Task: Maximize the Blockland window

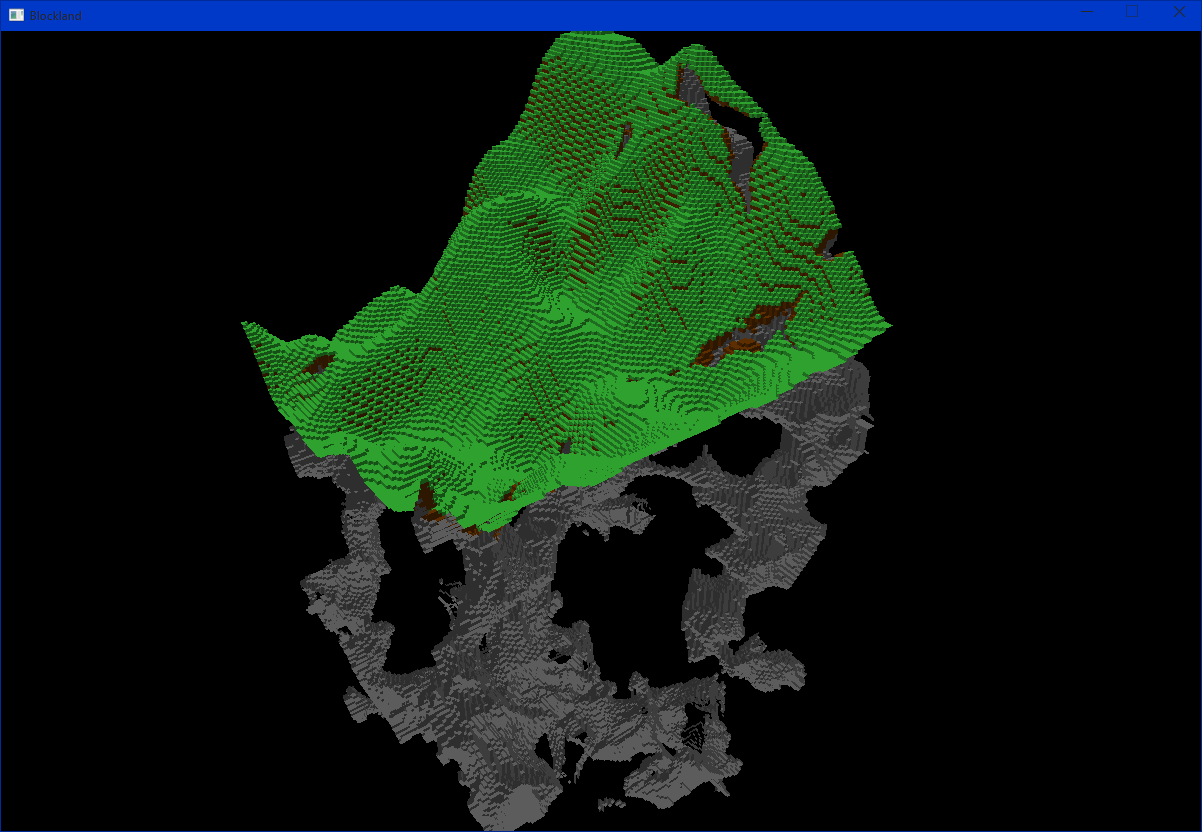Action: tap(1132, 13)
